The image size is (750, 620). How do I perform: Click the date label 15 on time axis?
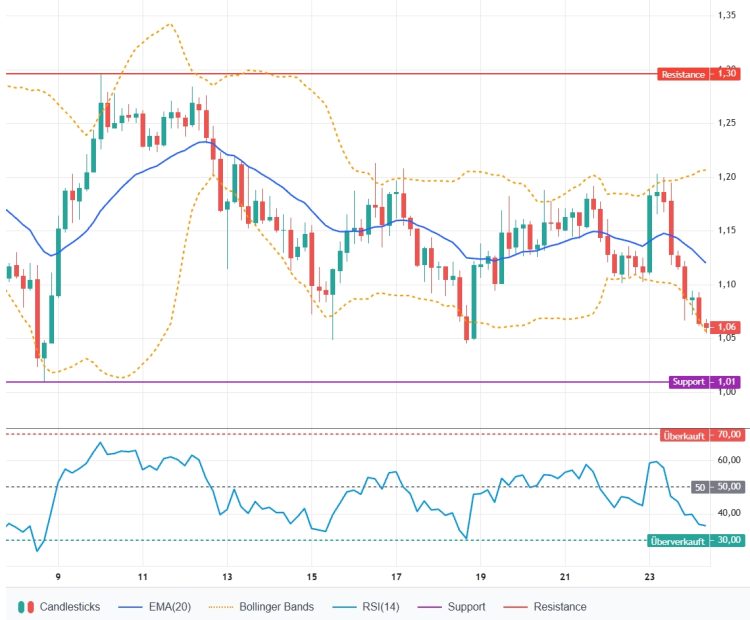[x=311, y=576]
